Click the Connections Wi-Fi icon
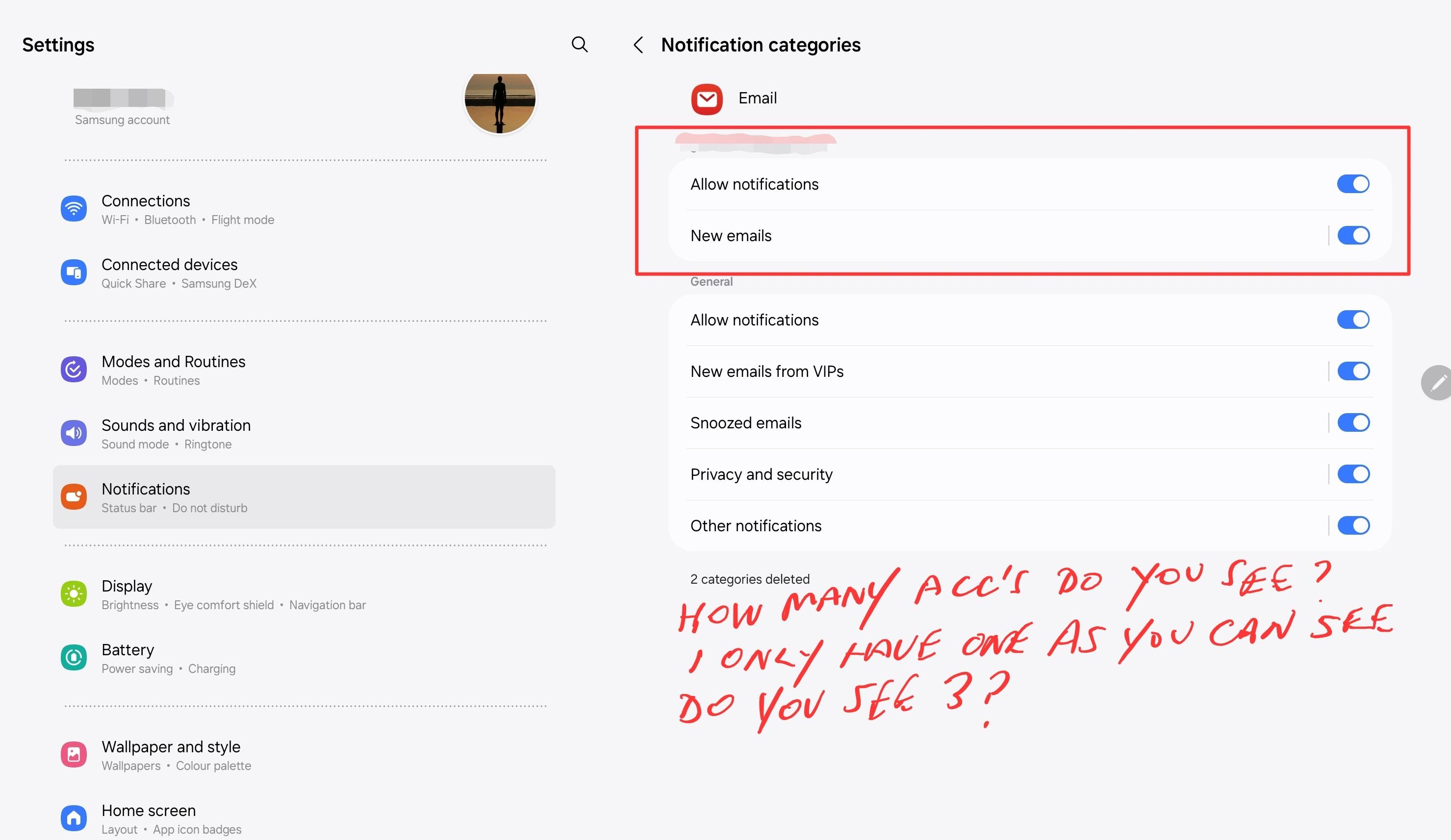 pos(74,208)
